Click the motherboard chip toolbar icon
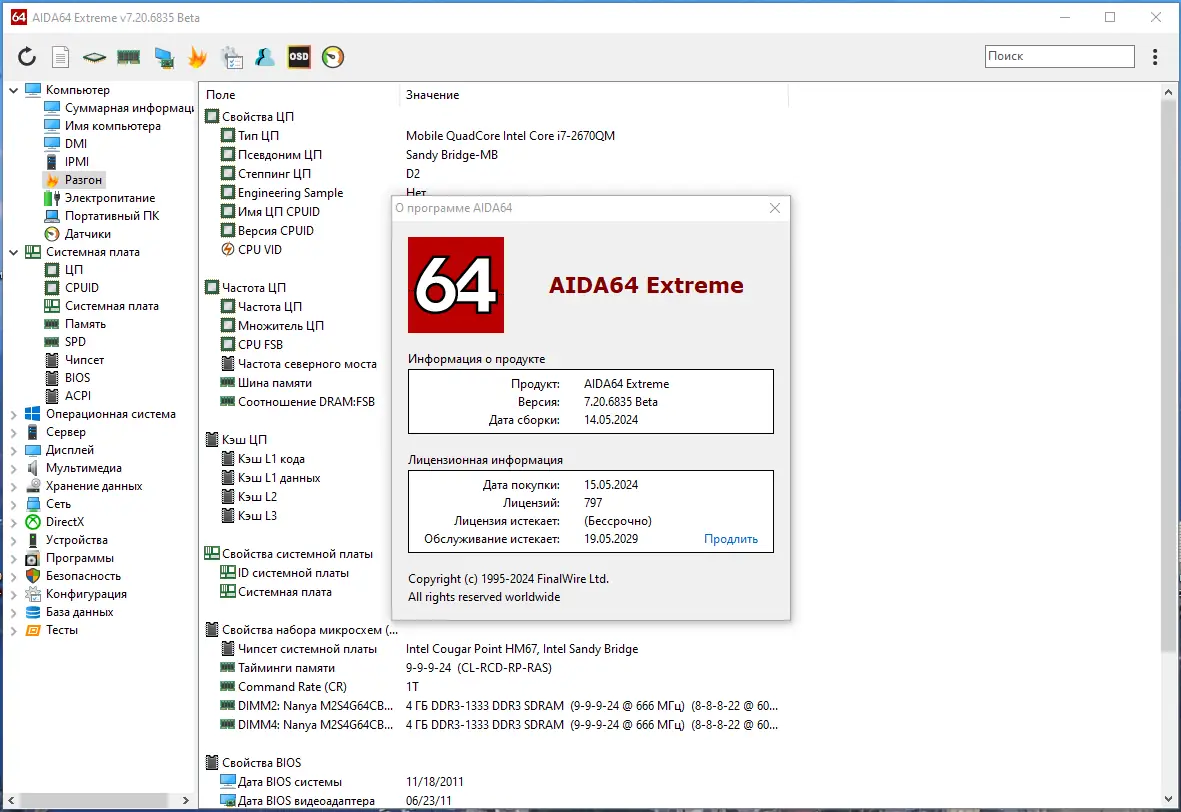This screenshot has width=1181, height=812. tap(94, 56)
